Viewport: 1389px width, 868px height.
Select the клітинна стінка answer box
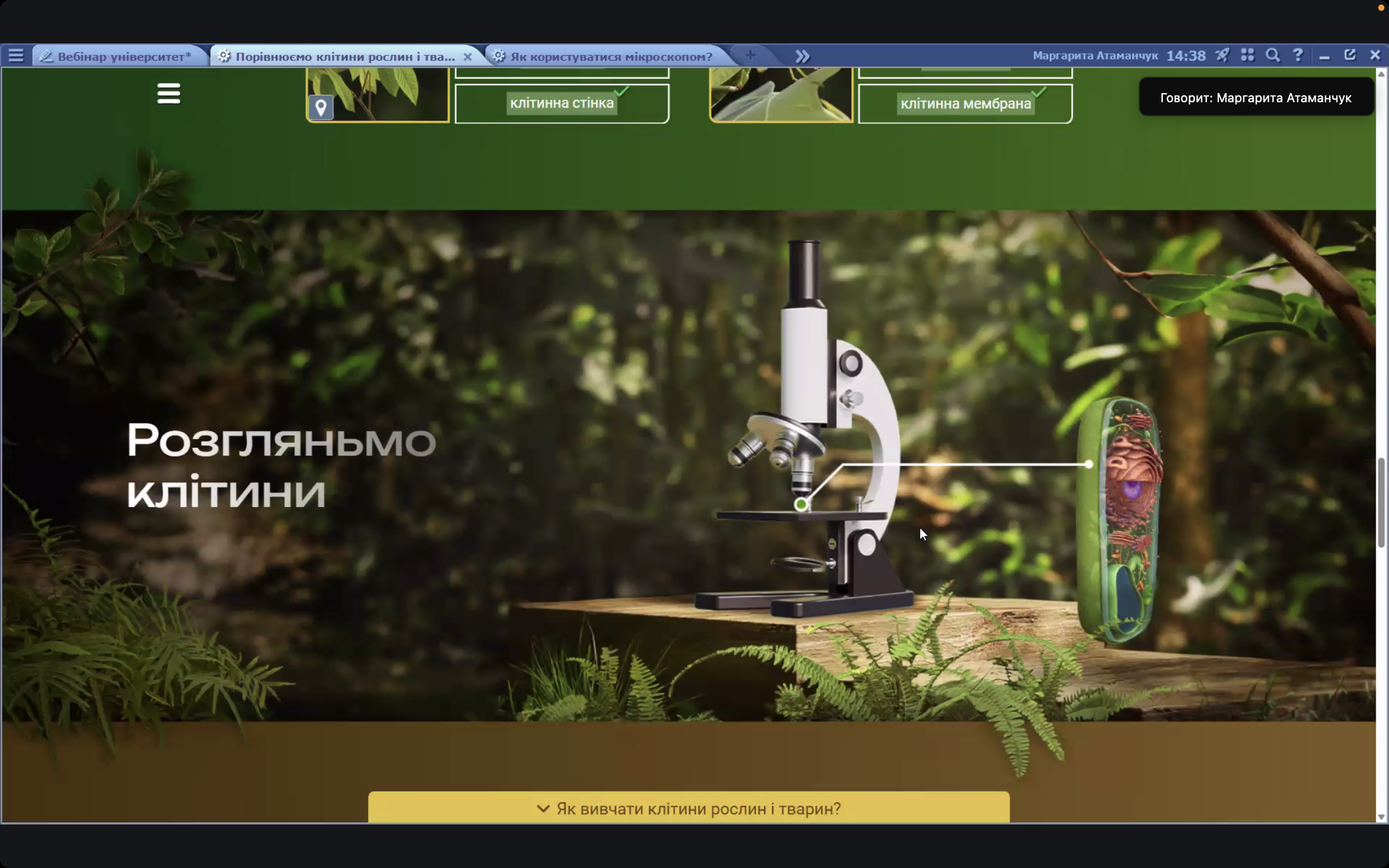pos(561,103)
